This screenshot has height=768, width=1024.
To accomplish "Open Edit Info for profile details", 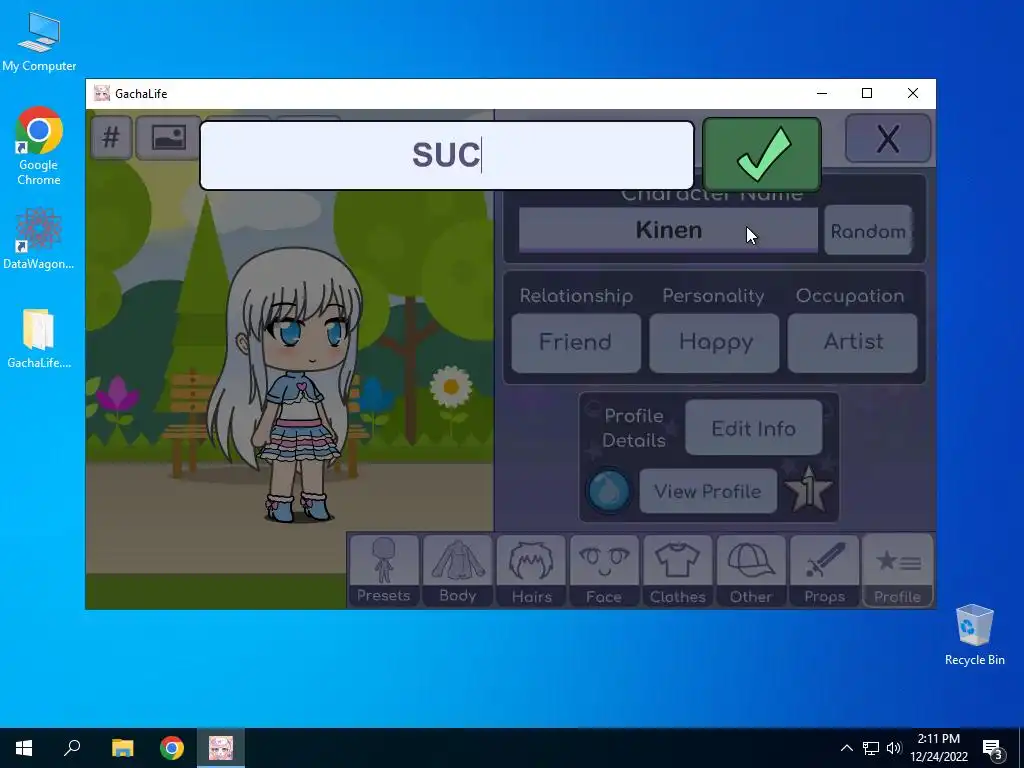I will click(754, 428).
